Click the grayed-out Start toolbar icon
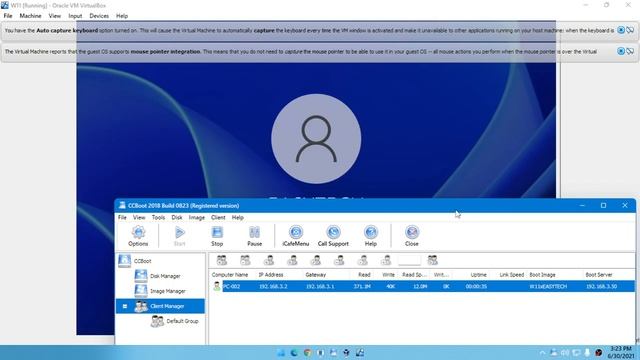Viewport: 640px width, 360px height. (x=180, y=236)
